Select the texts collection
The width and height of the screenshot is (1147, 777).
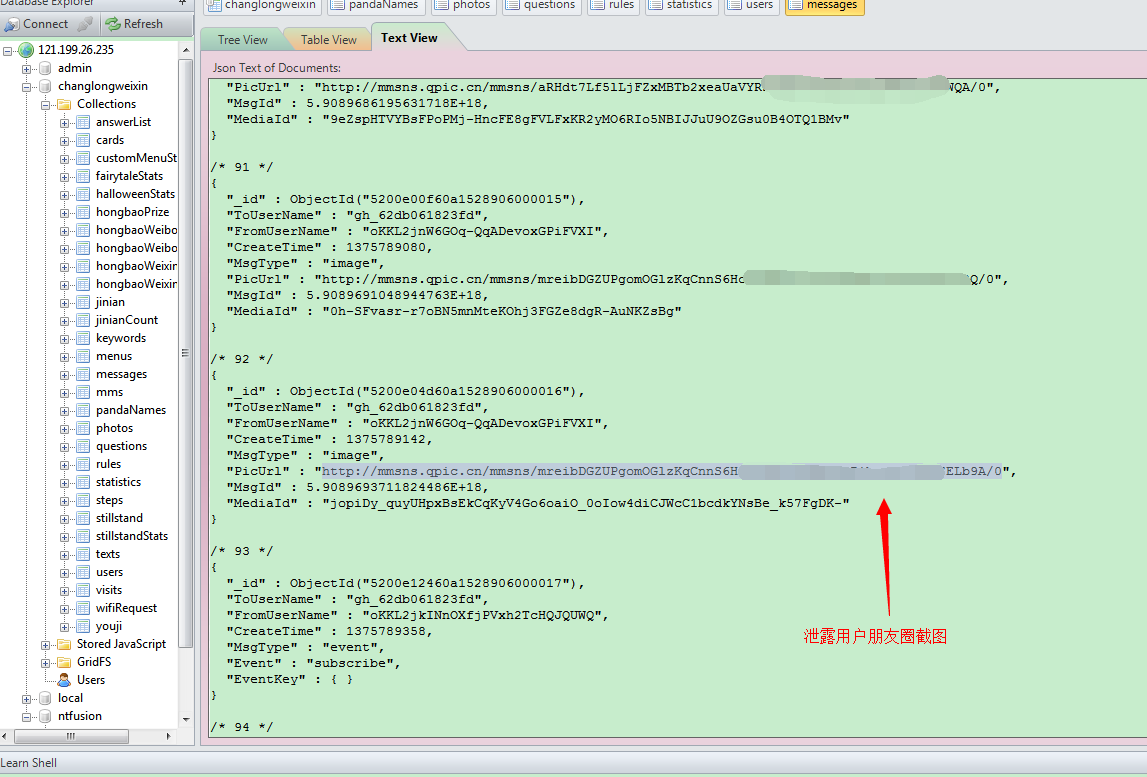point(108,554)
